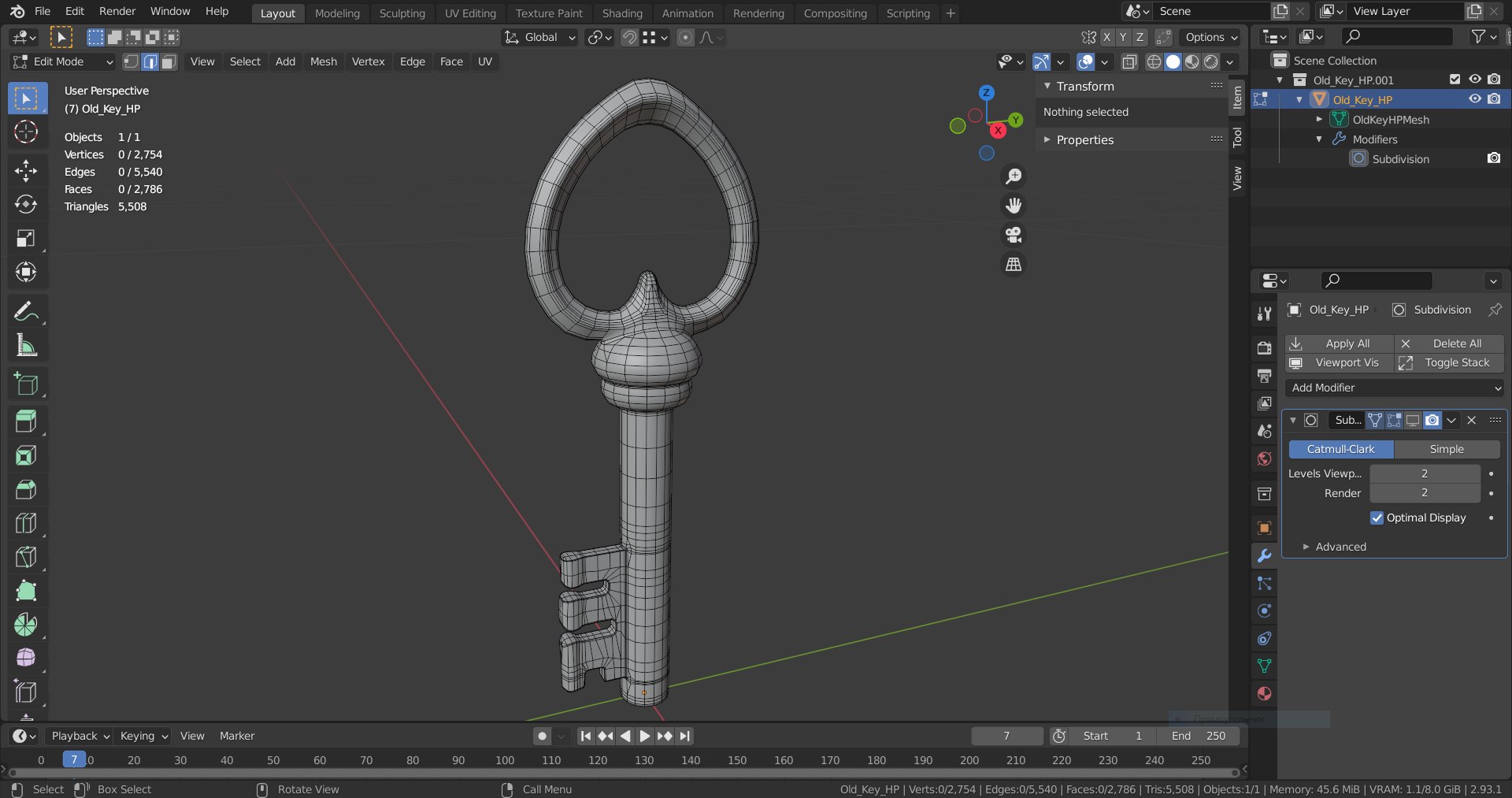This screenshot has height=798, width=1512.
Task: Open the Mesh menu
Action: coord(323,61)
